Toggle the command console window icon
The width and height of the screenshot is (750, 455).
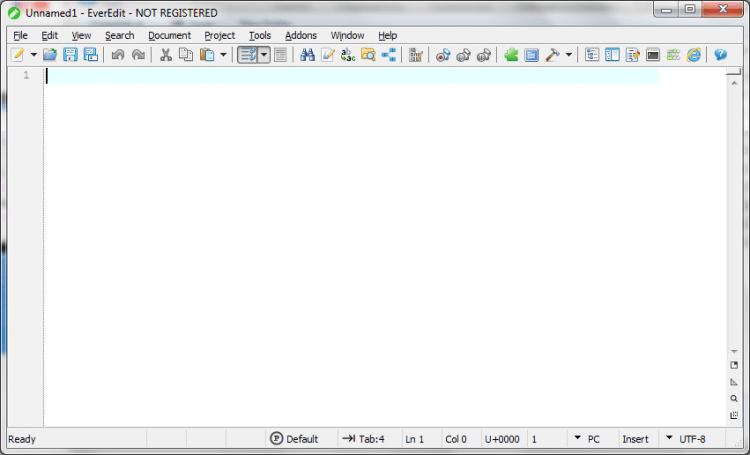(x=653, y=55)
